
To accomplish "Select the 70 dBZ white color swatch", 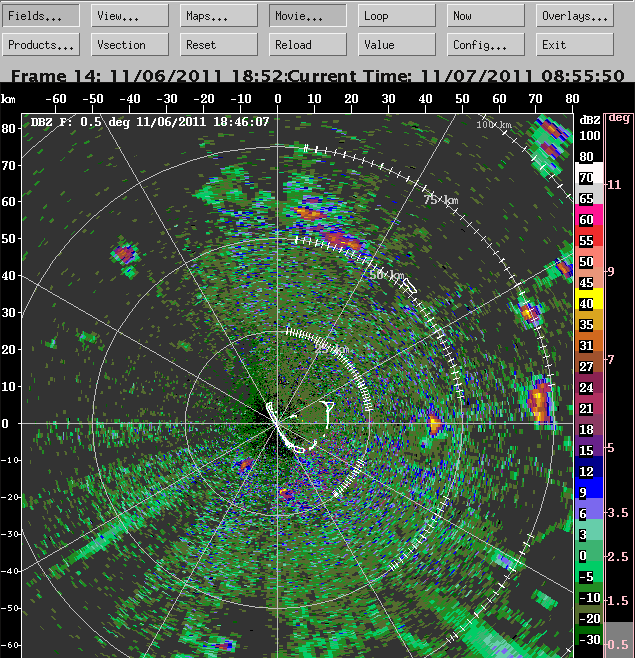I will point(589,173).
